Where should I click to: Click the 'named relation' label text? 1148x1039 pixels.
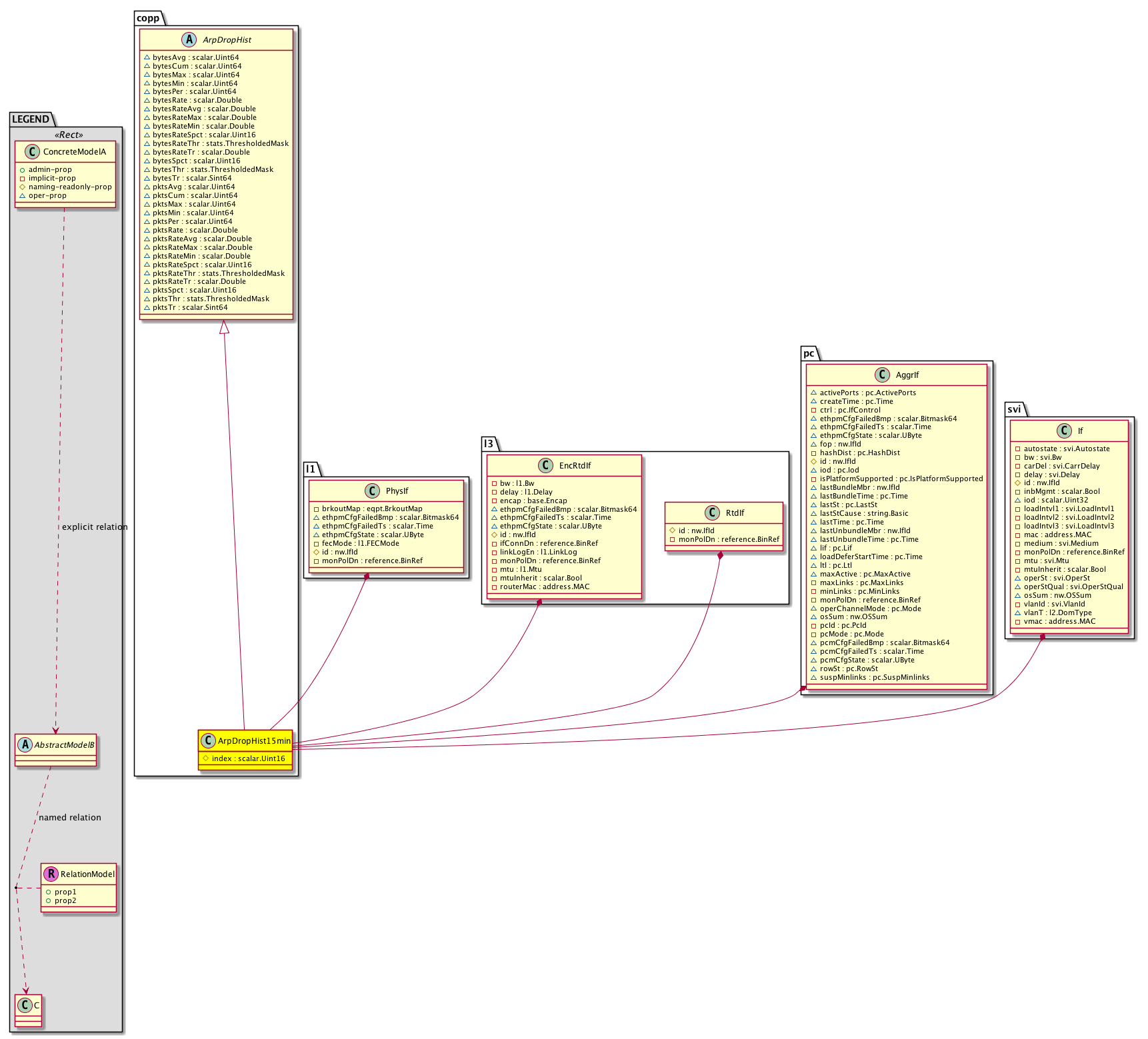coord(70,818)
